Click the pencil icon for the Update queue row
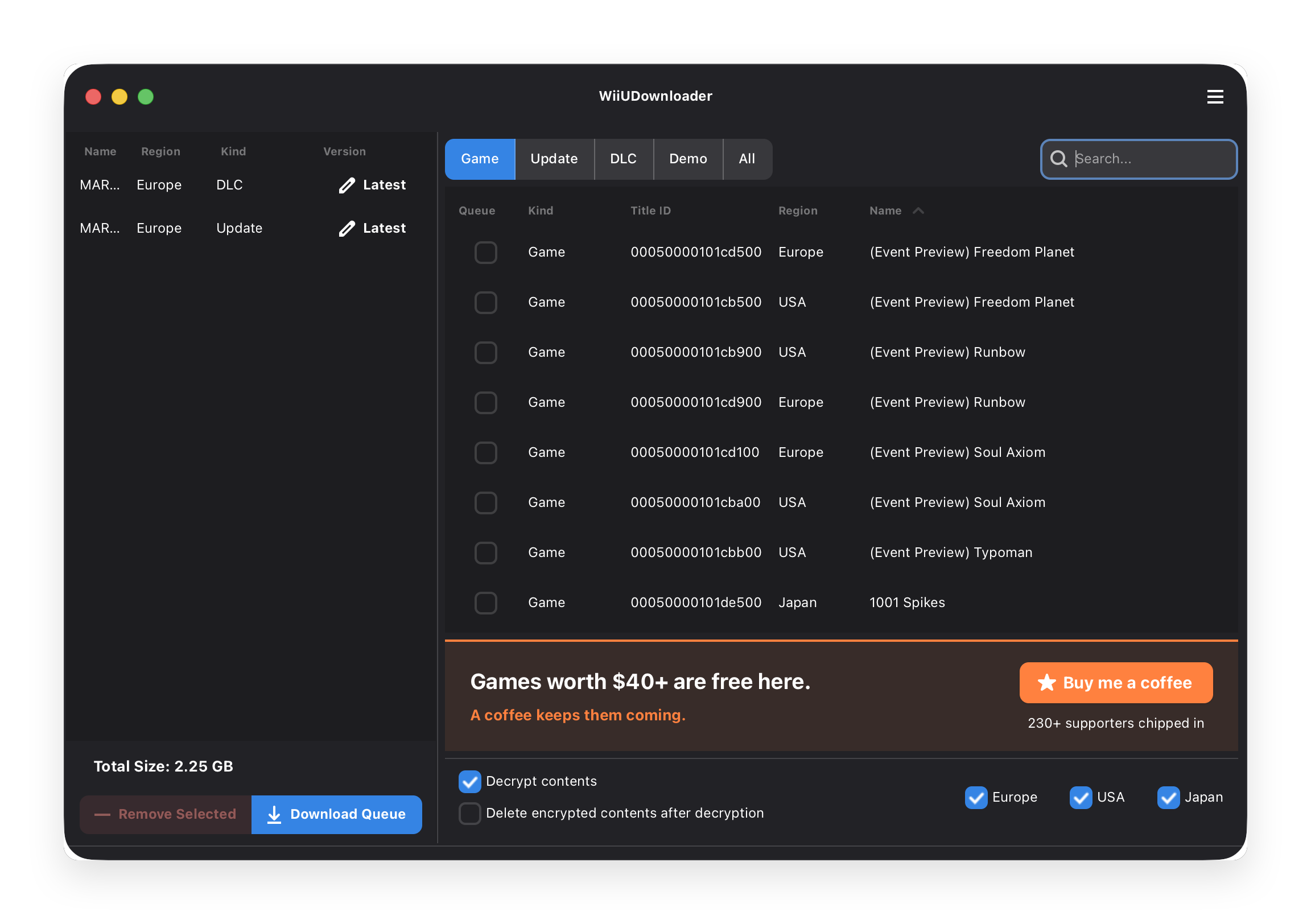 (x=347, y=228)
